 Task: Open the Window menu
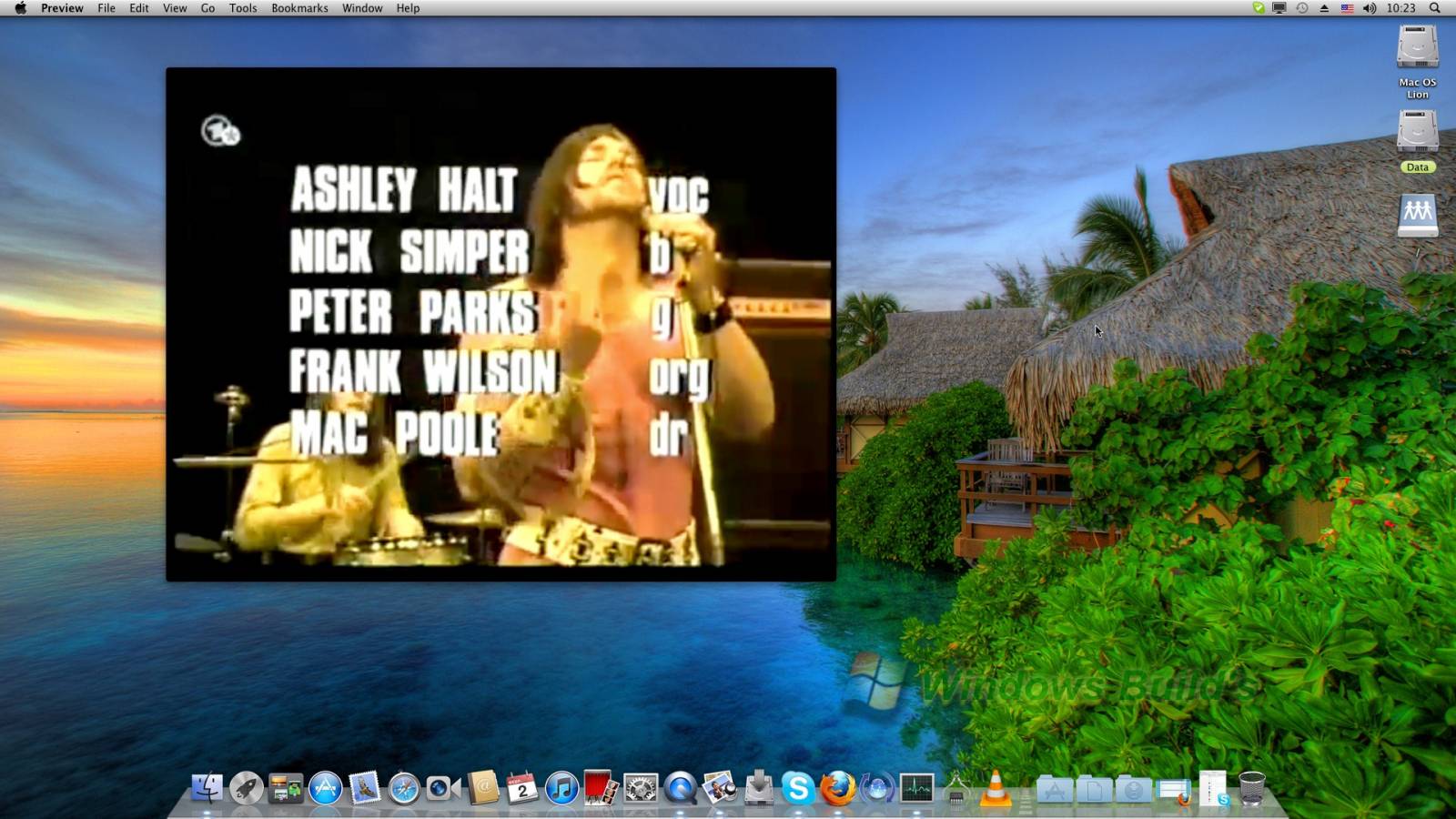362,8
